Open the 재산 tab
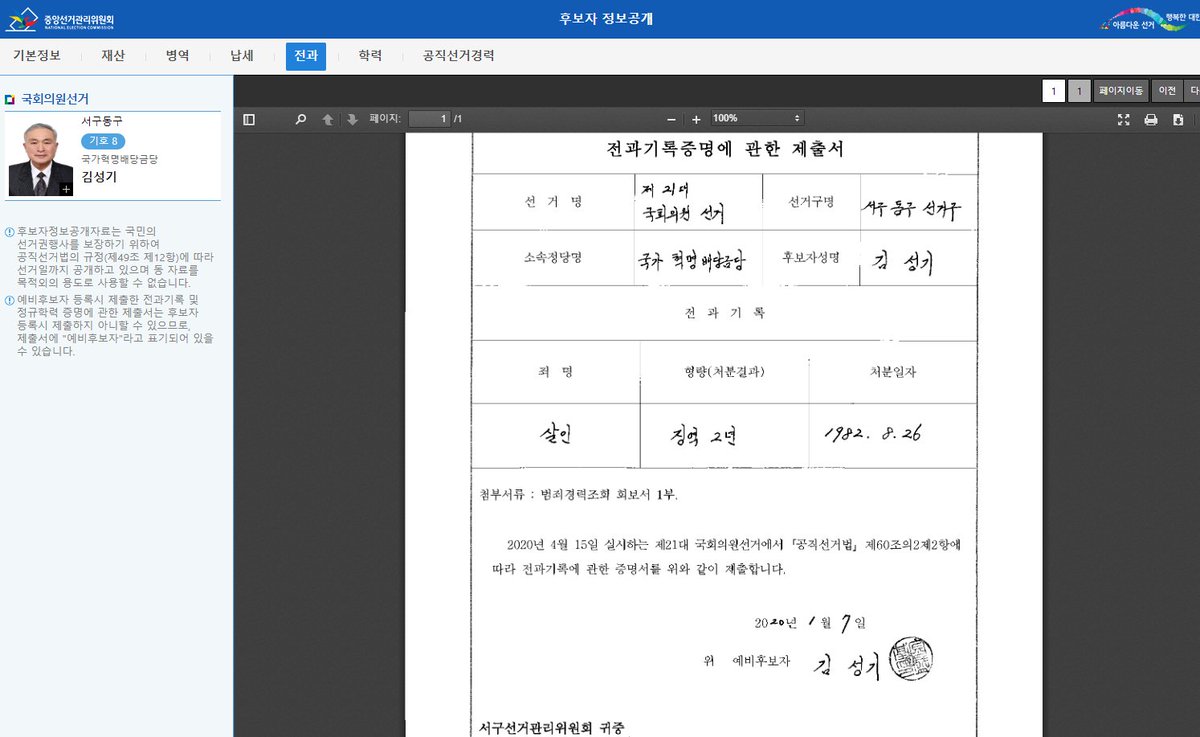The width and height of the screenshot is (1200, 737). coord(113,56)
